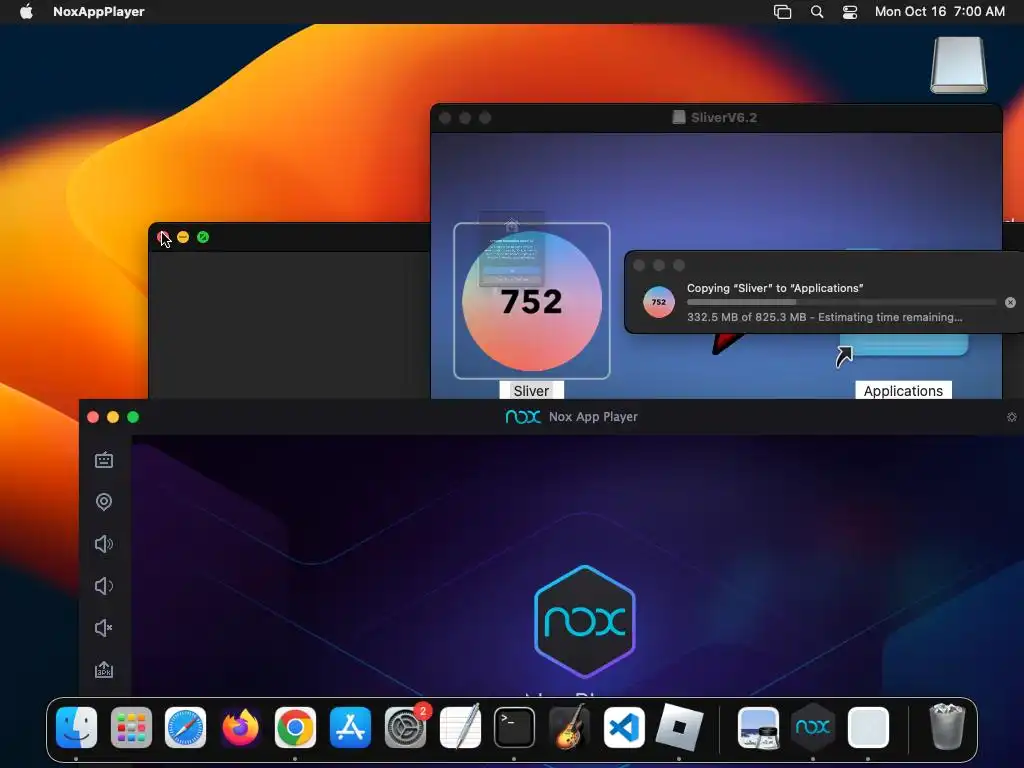The width and height of the screenshot is (1024, 768).
Task: Open Terminal from the Dock
Action: click(515, 727)
